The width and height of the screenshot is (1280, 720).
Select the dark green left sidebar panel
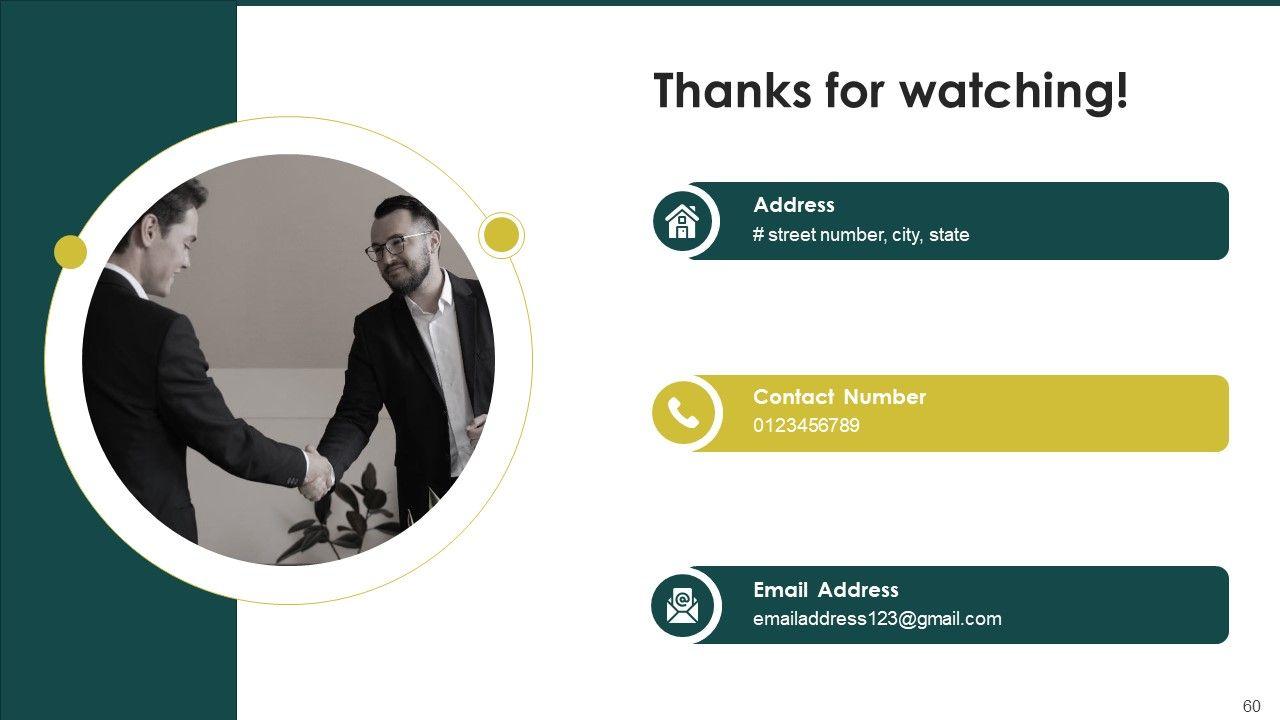click(118, 650)
